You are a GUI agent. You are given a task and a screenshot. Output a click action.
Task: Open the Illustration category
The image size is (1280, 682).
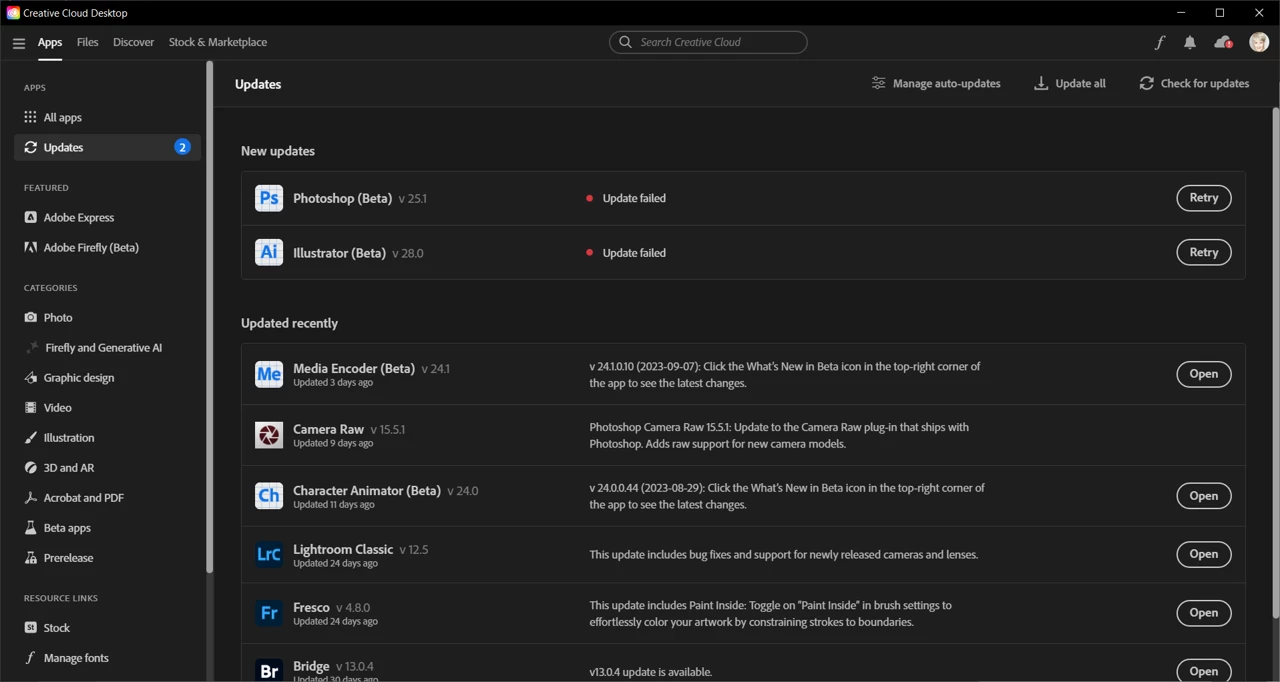(107, 437)
